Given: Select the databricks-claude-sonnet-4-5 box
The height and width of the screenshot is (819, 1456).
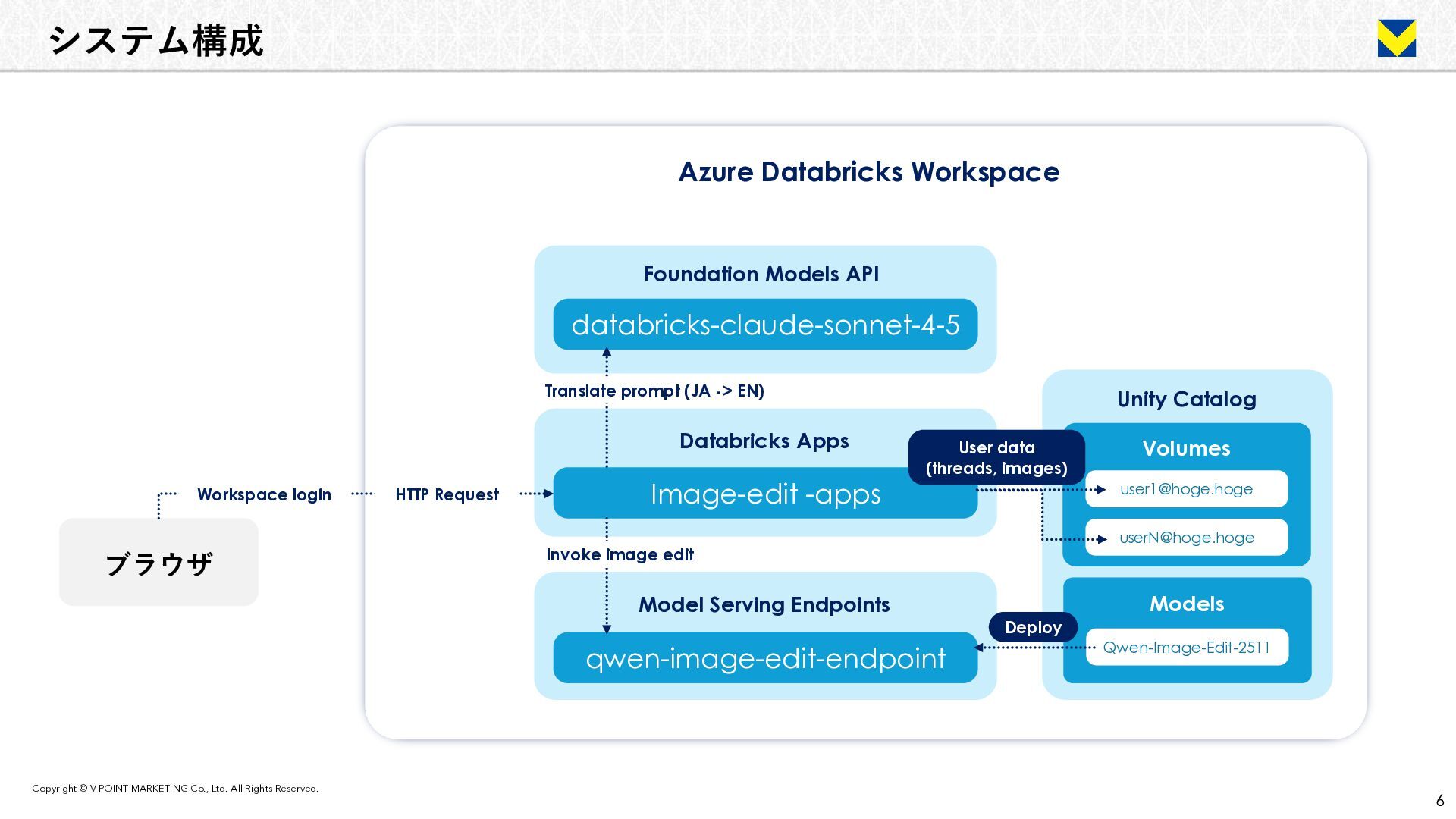Looking at the screenshot, I should point(765,325).
